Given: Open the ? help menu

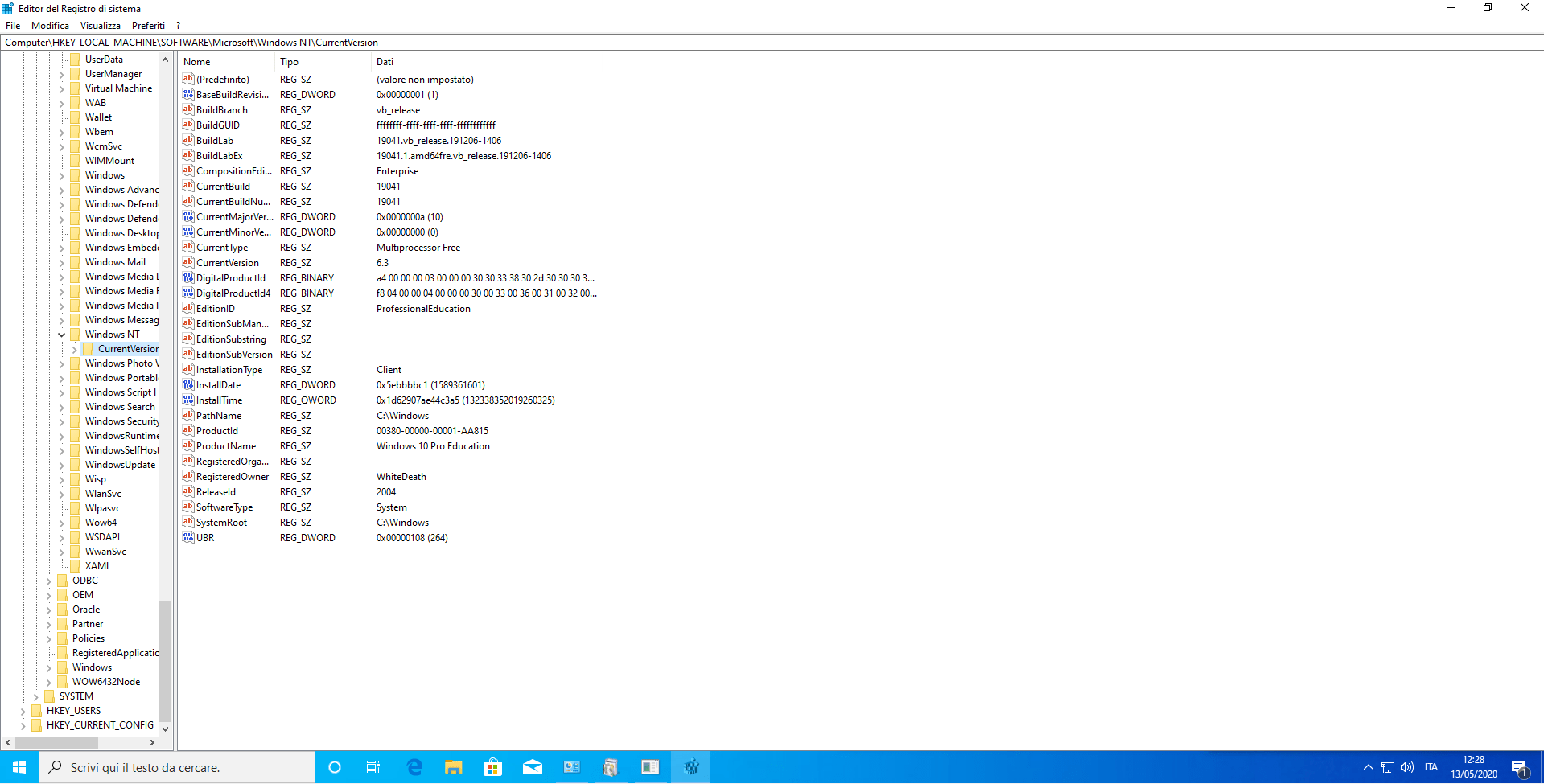Looking at the screenshot, I should click(x=178, y=26).
